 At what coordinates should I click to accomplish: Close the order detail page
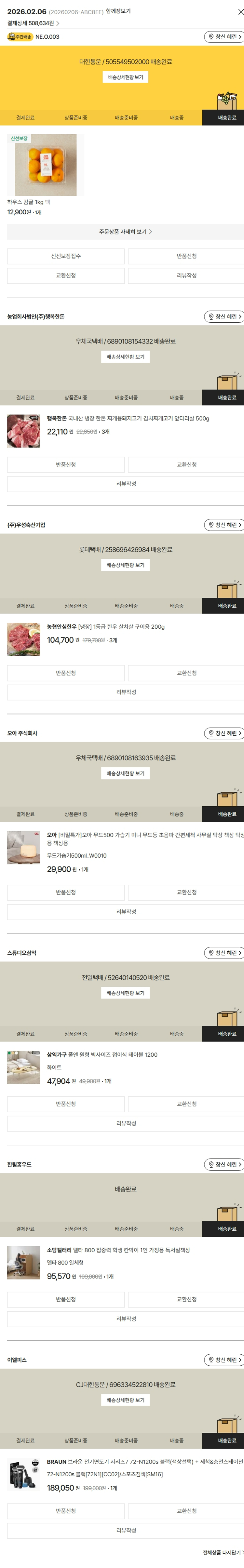point(240,12)
